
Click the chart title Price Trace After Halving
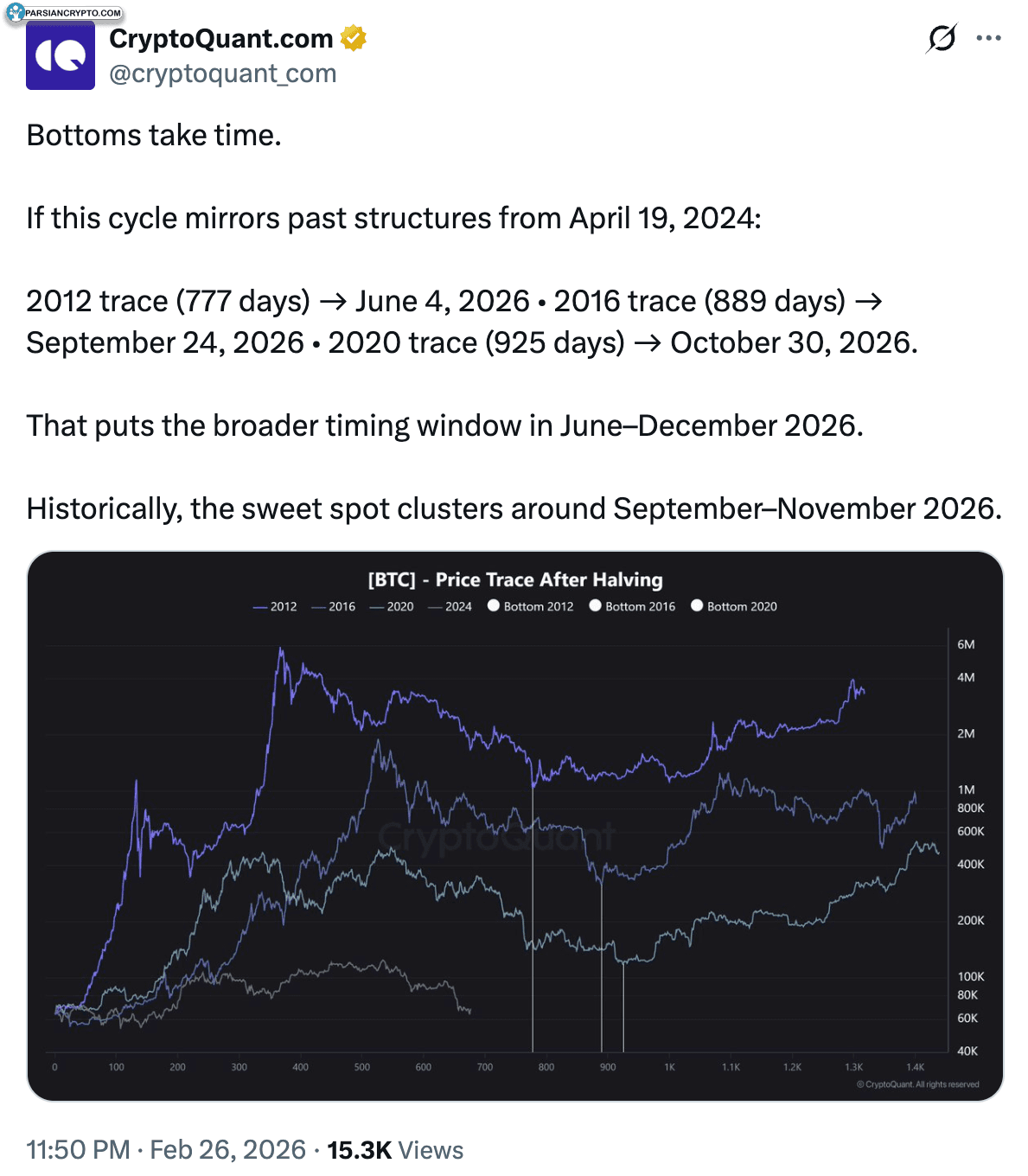[515, 580]
